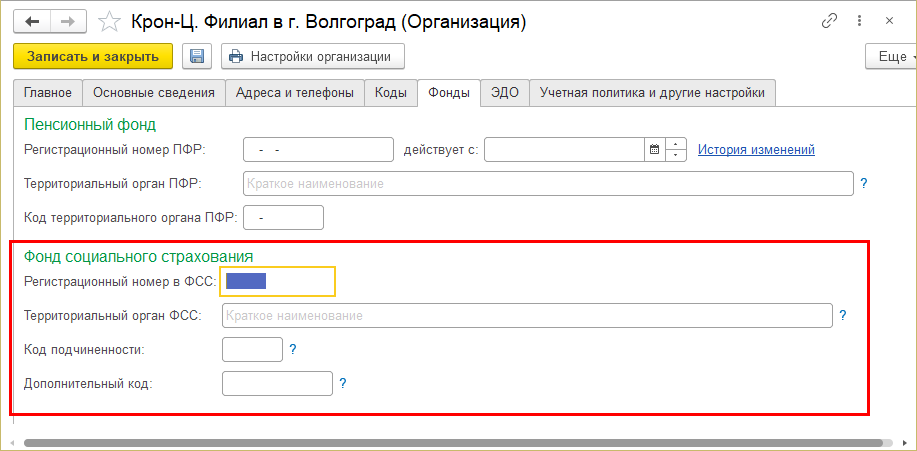Open the 'Еще' dropdown menu

click(892, 57)
